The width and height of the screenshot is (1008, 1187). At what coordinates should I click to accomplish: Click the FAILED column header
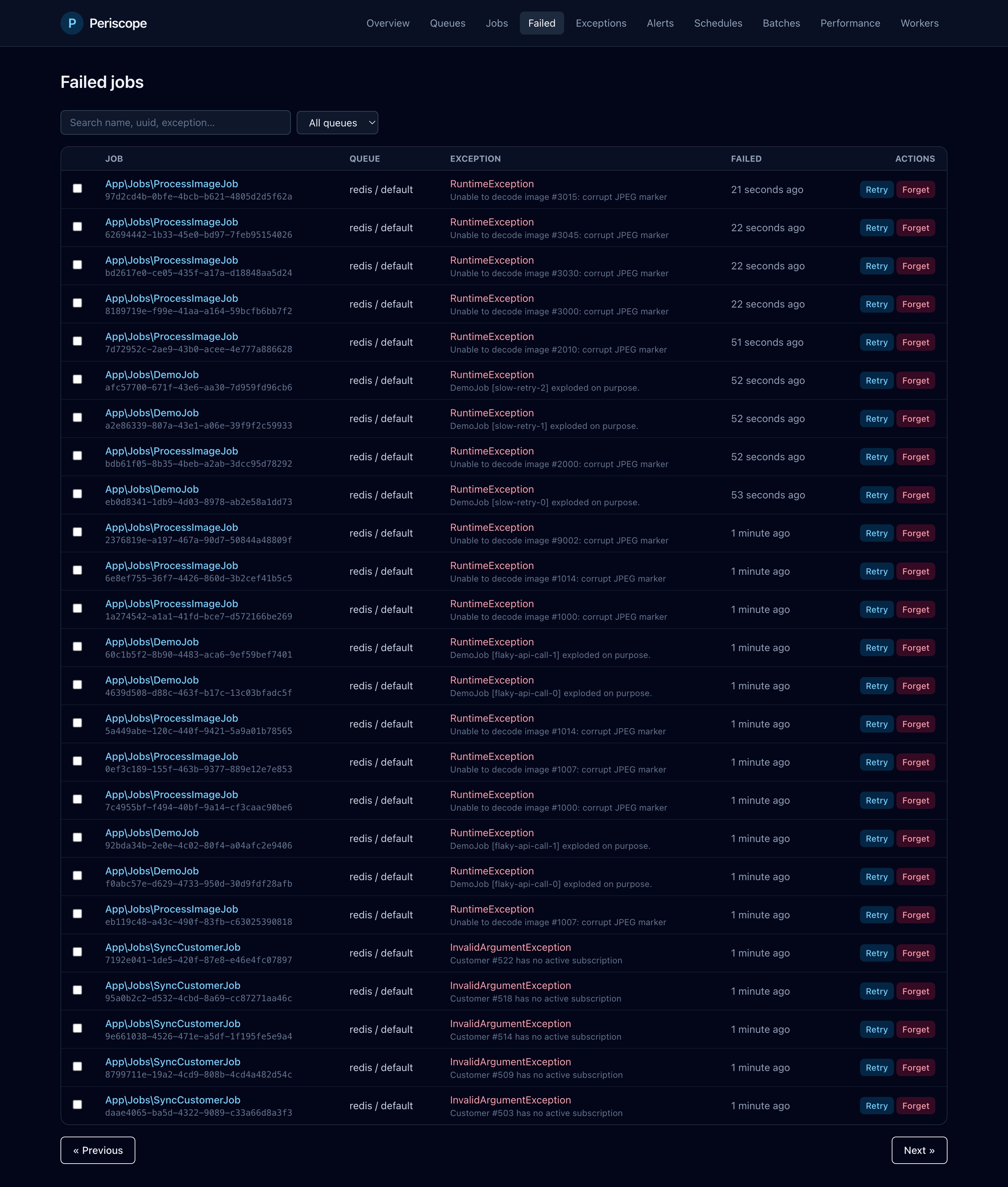pyautogui.click(x=746, y=159)
